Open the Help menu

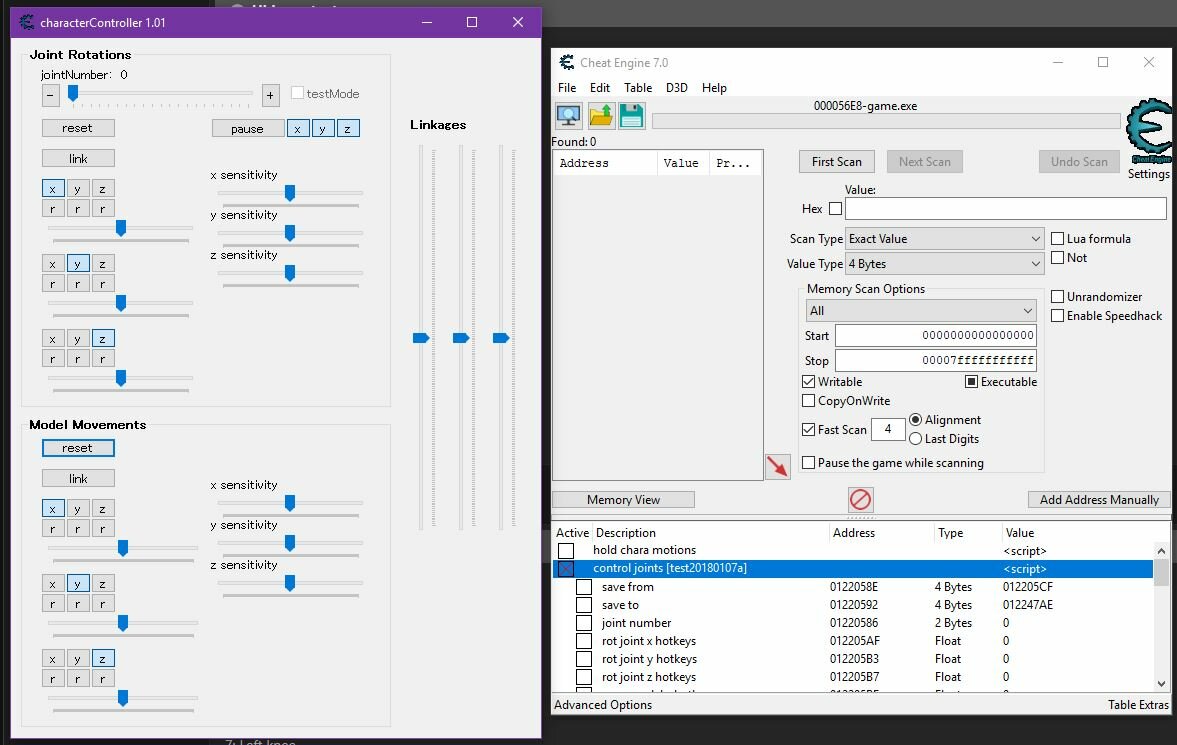coord(714,88)
